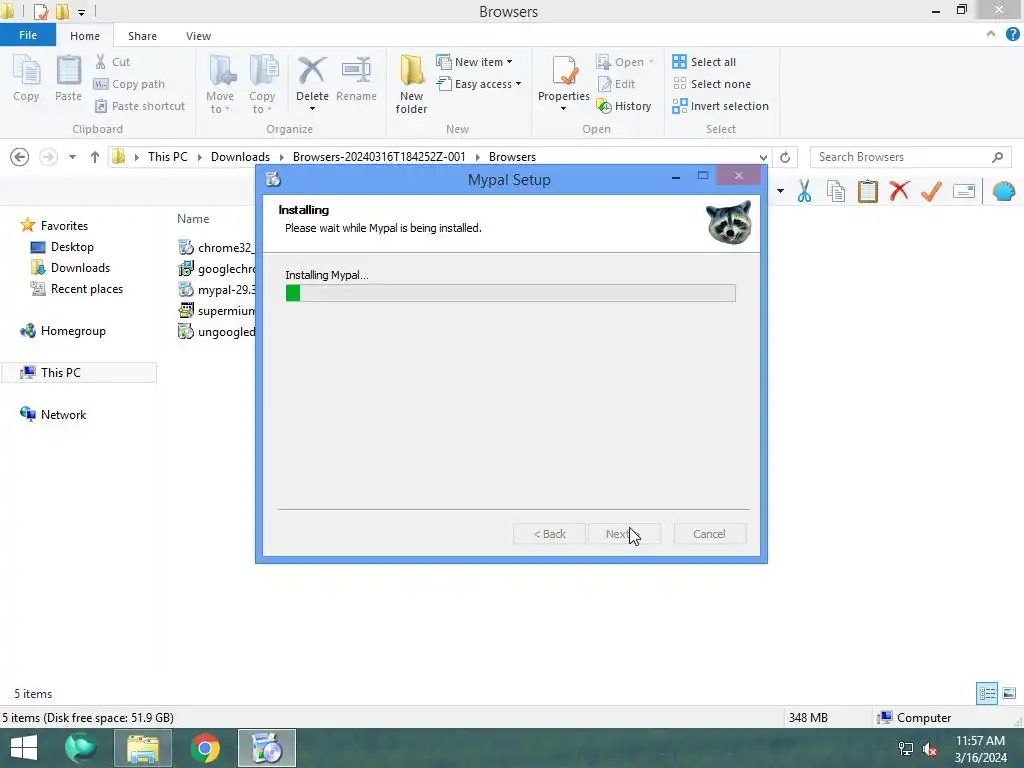Click Copy path in the ribbon
Image resolution: width=1024 pixels, height=768 pixels.
[x=129, y=84]
